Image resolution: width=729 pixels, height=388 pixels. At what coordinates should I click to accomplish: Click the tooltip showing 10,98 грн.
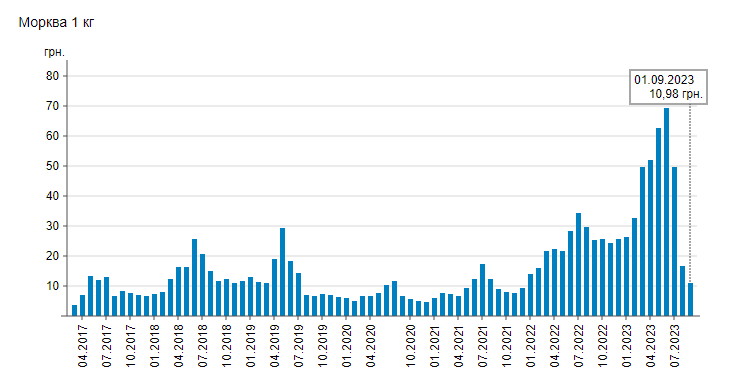(669, 87)
